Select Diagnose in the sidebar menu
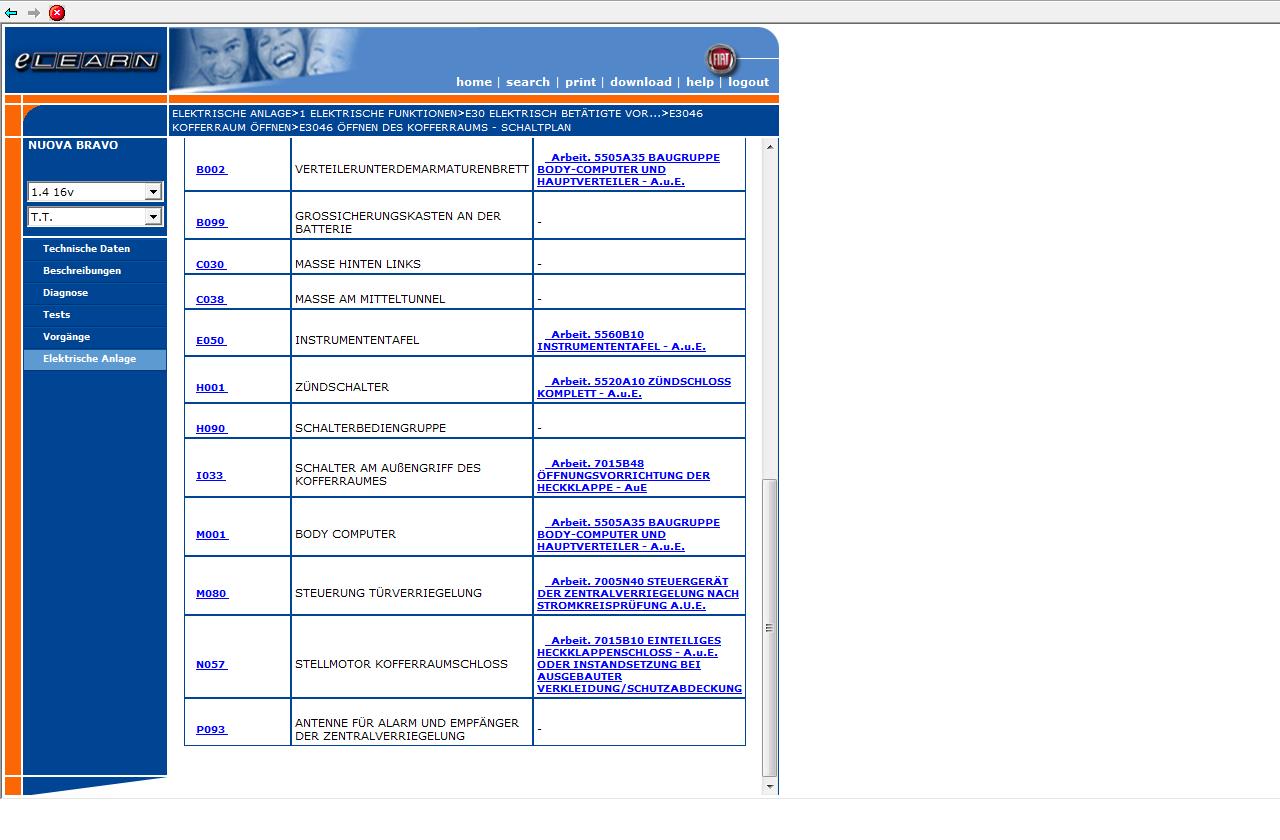This screenshot has width=1280, height=840. pos(65,293)
